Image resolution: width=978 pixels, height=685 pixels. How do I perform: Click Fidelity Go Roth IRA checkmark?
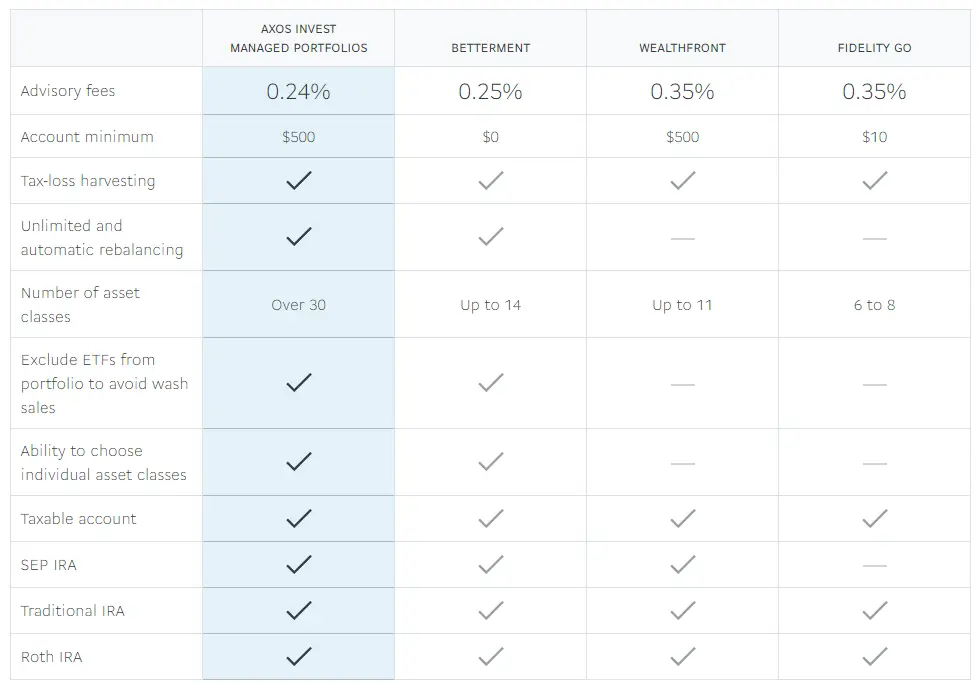coord(874,657)
